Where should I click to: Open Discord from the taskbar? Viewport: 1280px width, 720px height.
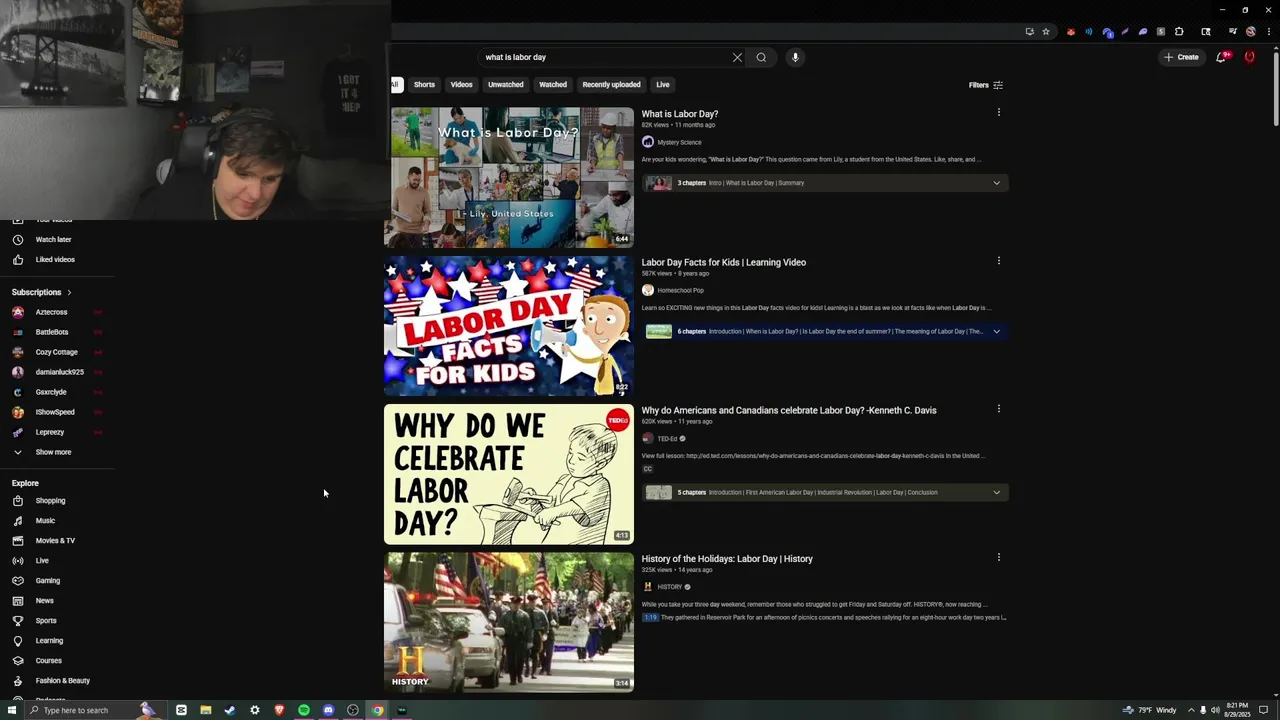click(328, 710)
